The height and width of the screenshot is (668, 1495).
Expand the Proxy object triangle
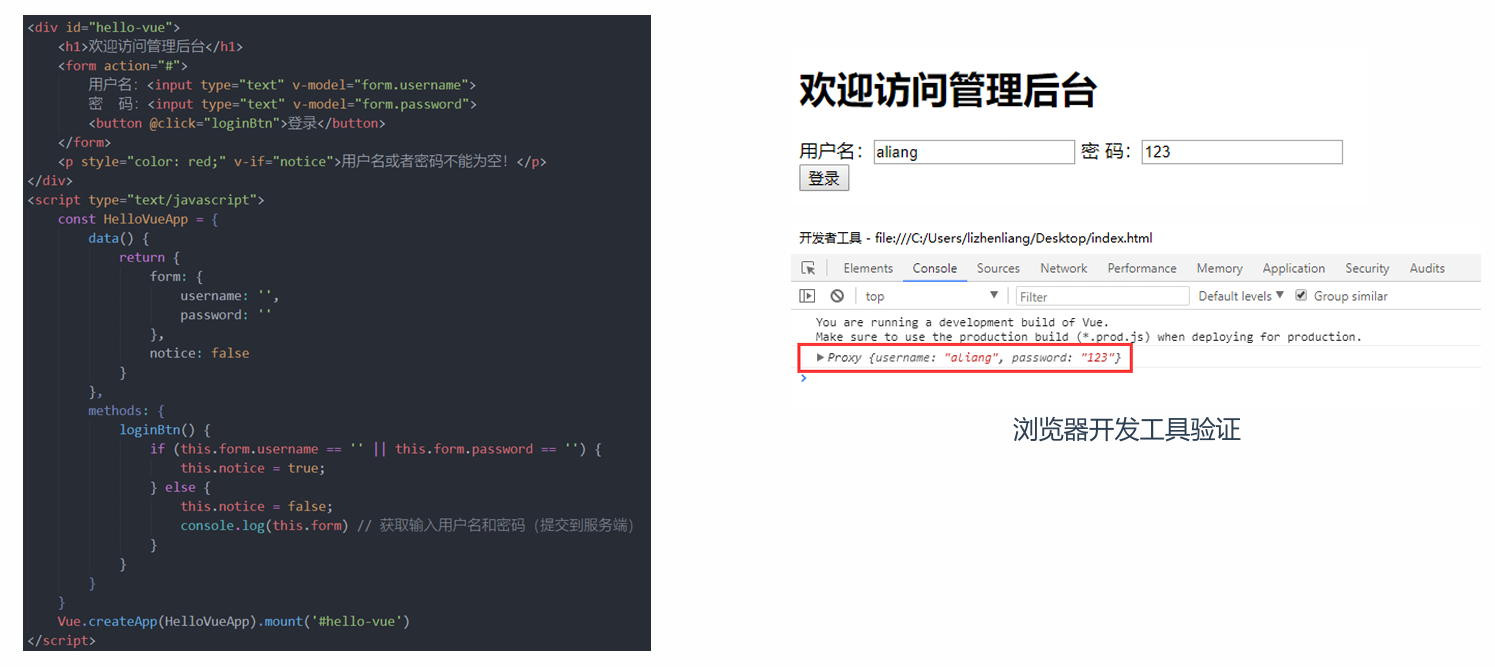coord(821,357)
